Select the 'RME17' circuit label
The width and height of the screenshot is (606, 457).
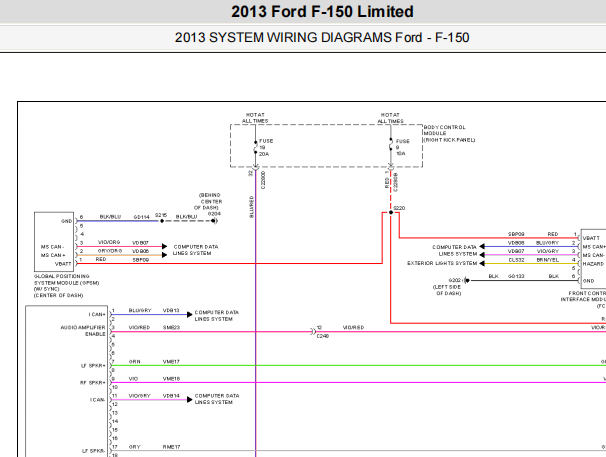click(171, 447)
